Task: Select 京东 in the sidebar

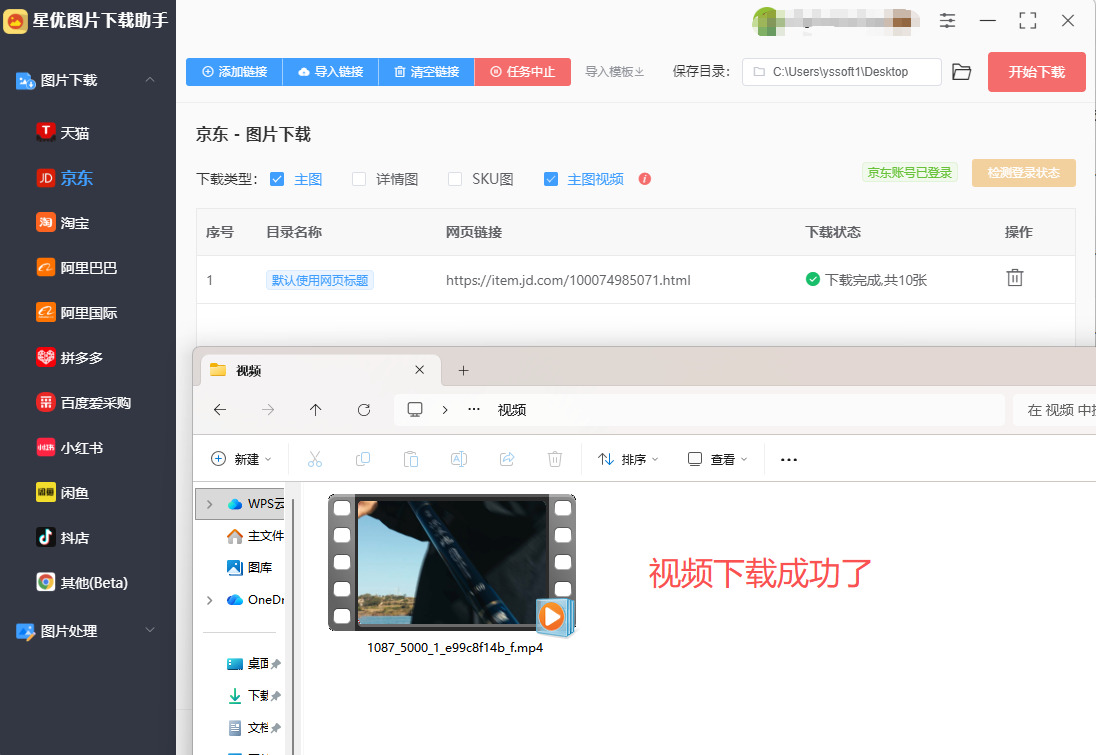Action: point(64,178)
